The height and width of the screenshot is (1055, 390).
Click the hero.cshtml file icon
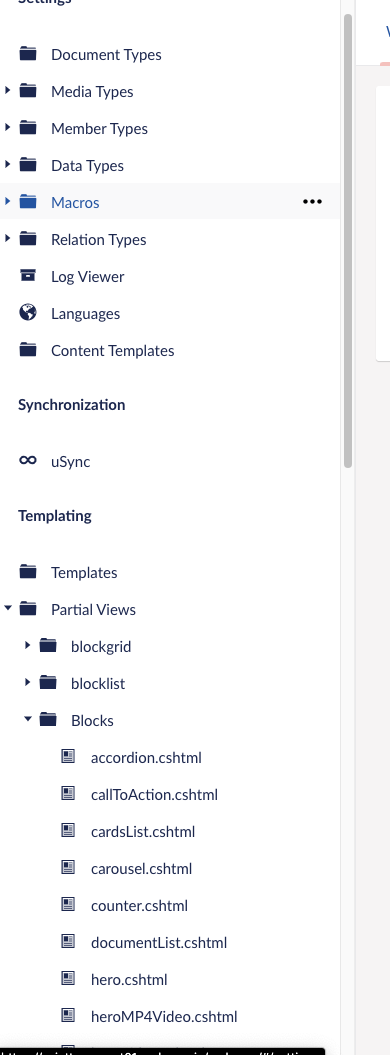tap(68, 978)
